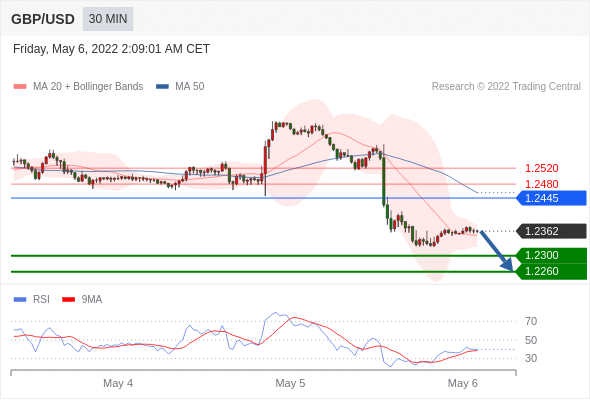This screenshot has height=400, width=590.
Task: Click the RSI 70 level label
Action: [x=531, y=321]
